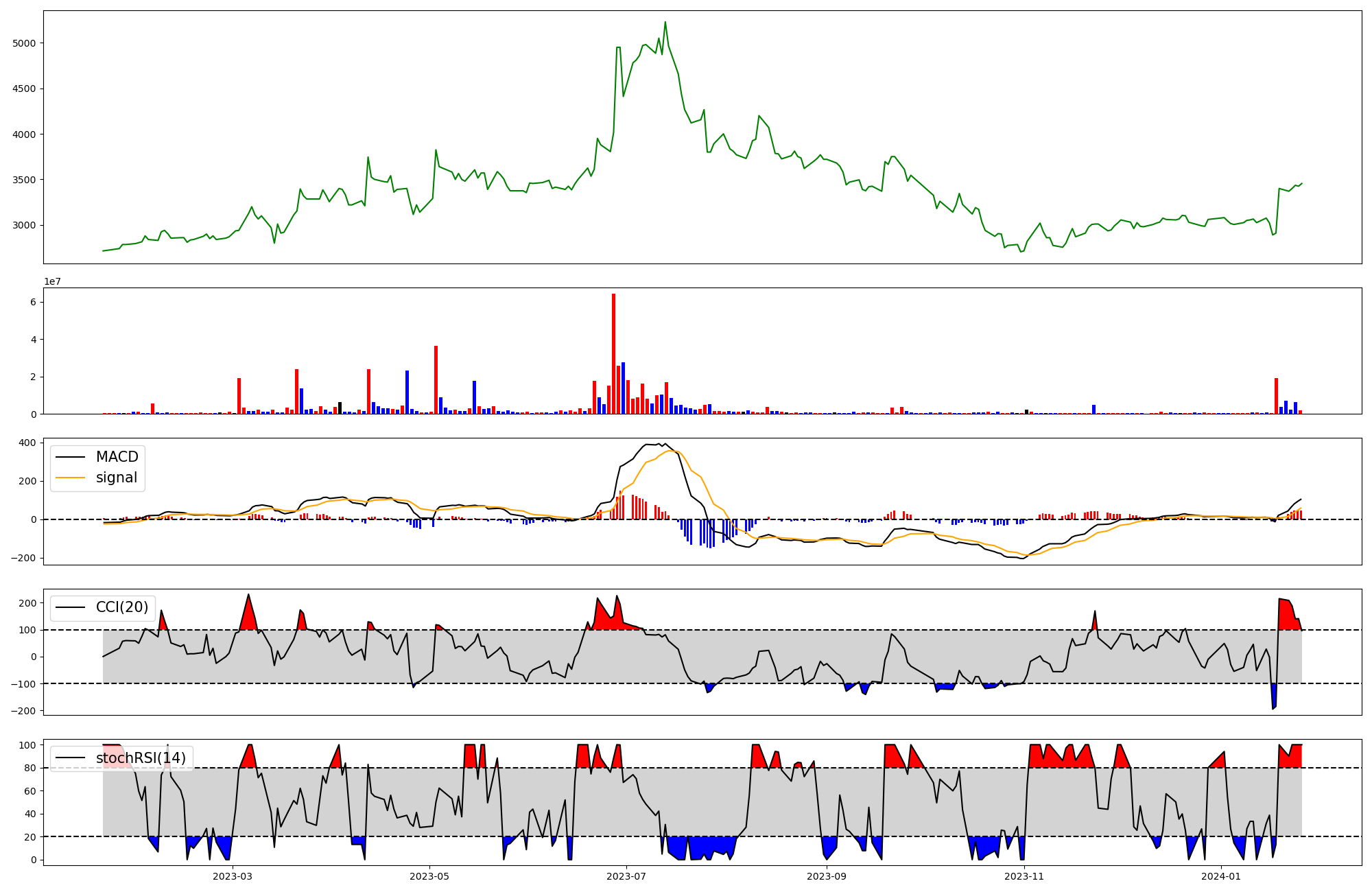
Task: Click the 2023-05 x-axis date label
Action: click(x=429, y=876)
